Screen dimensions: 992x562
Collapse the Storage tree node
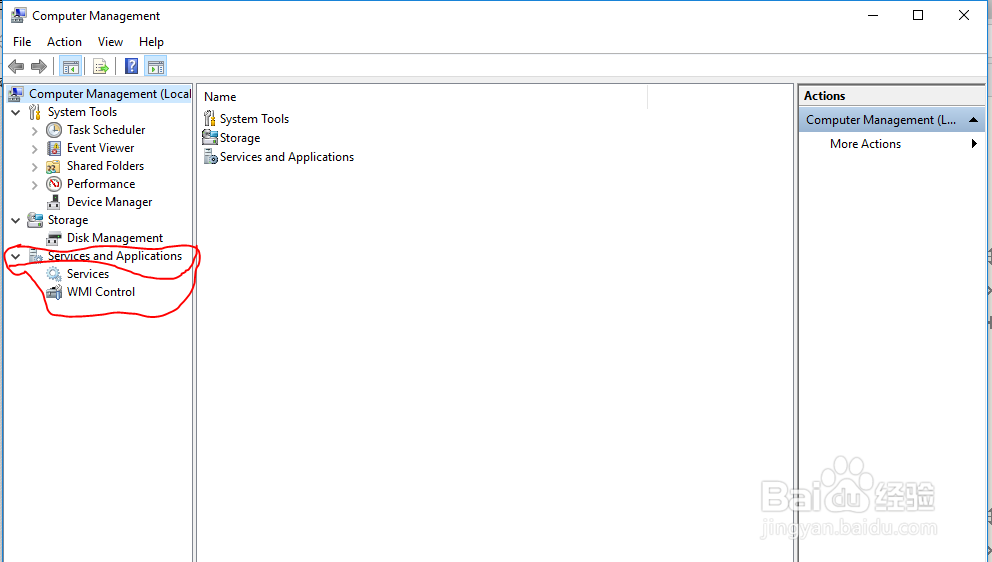(16, 221)
